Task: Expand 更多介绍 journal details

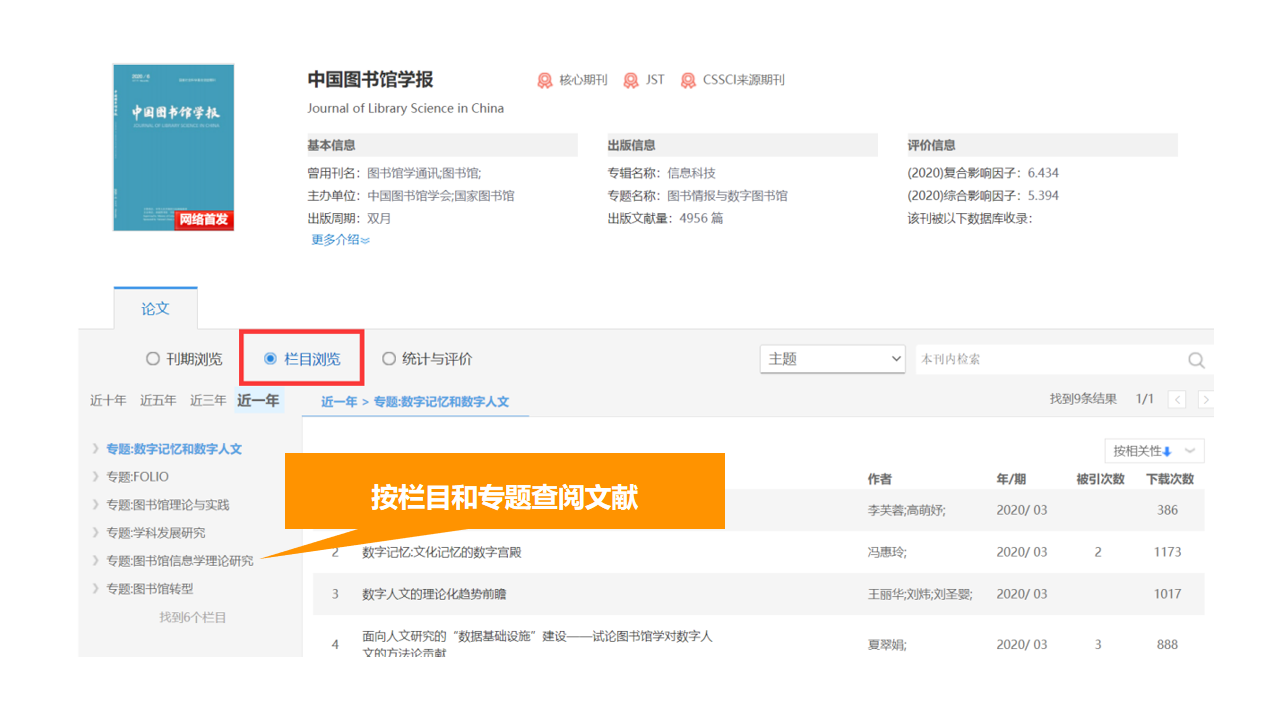Action: pos(340,240)
